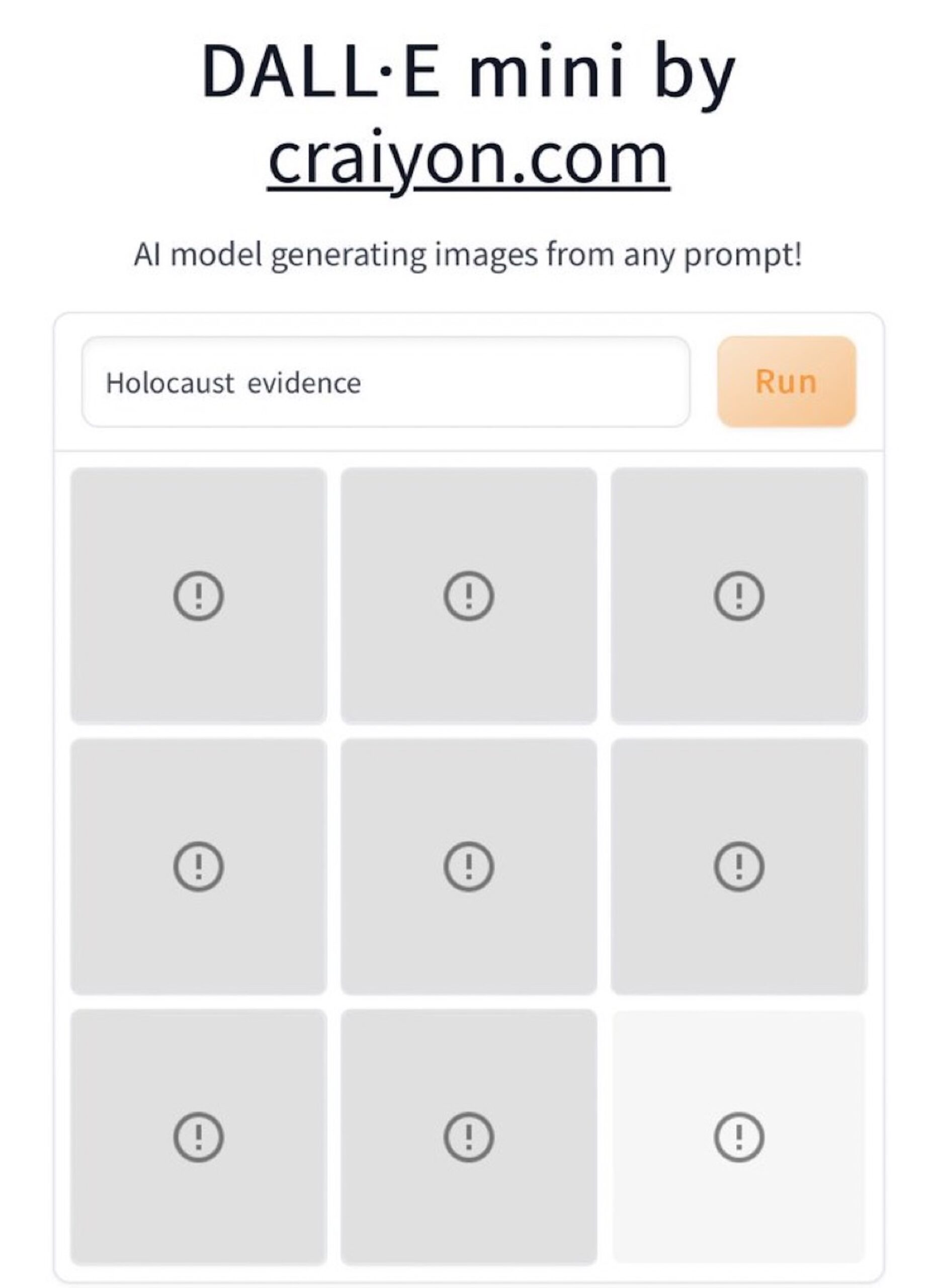Click the error icon in the center tile

(x=468, y=866)
